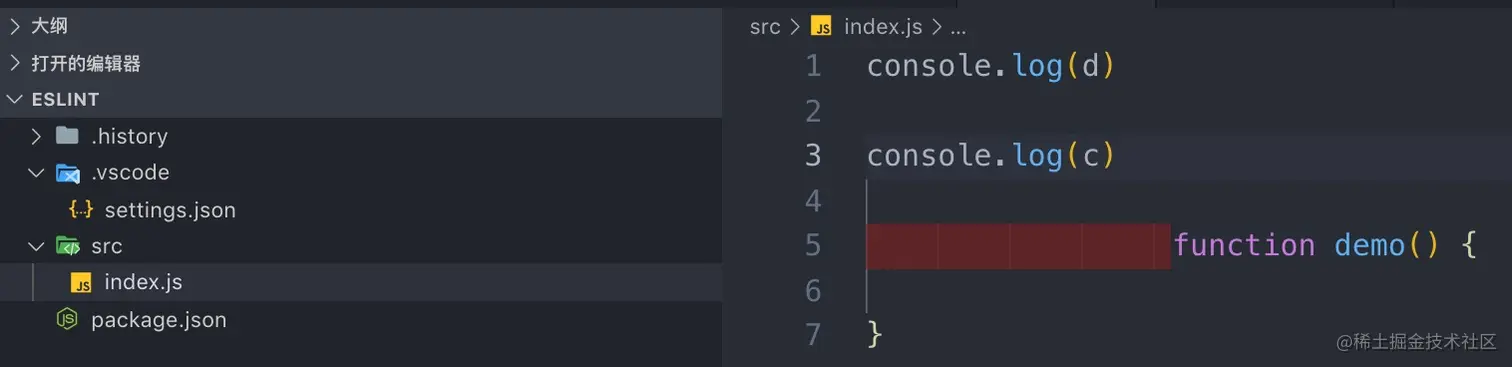The height and width of the screenshot is (367, 1512).
Task: Click the .vscode folder icon
Action: coord(67,173)
